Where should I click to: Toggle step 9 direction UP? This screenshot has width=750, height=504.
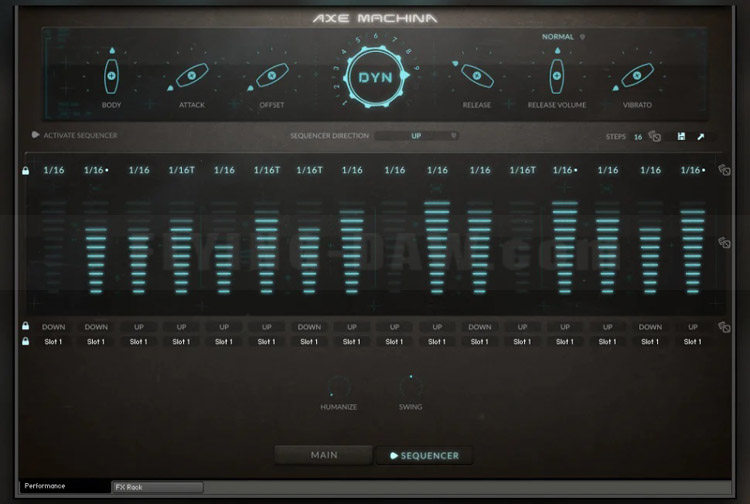click(x=395, y=327)
